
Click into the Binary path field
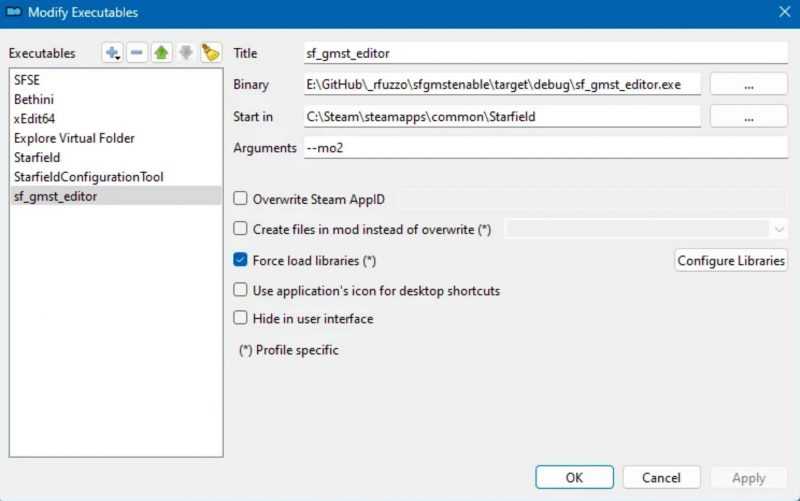502,84
